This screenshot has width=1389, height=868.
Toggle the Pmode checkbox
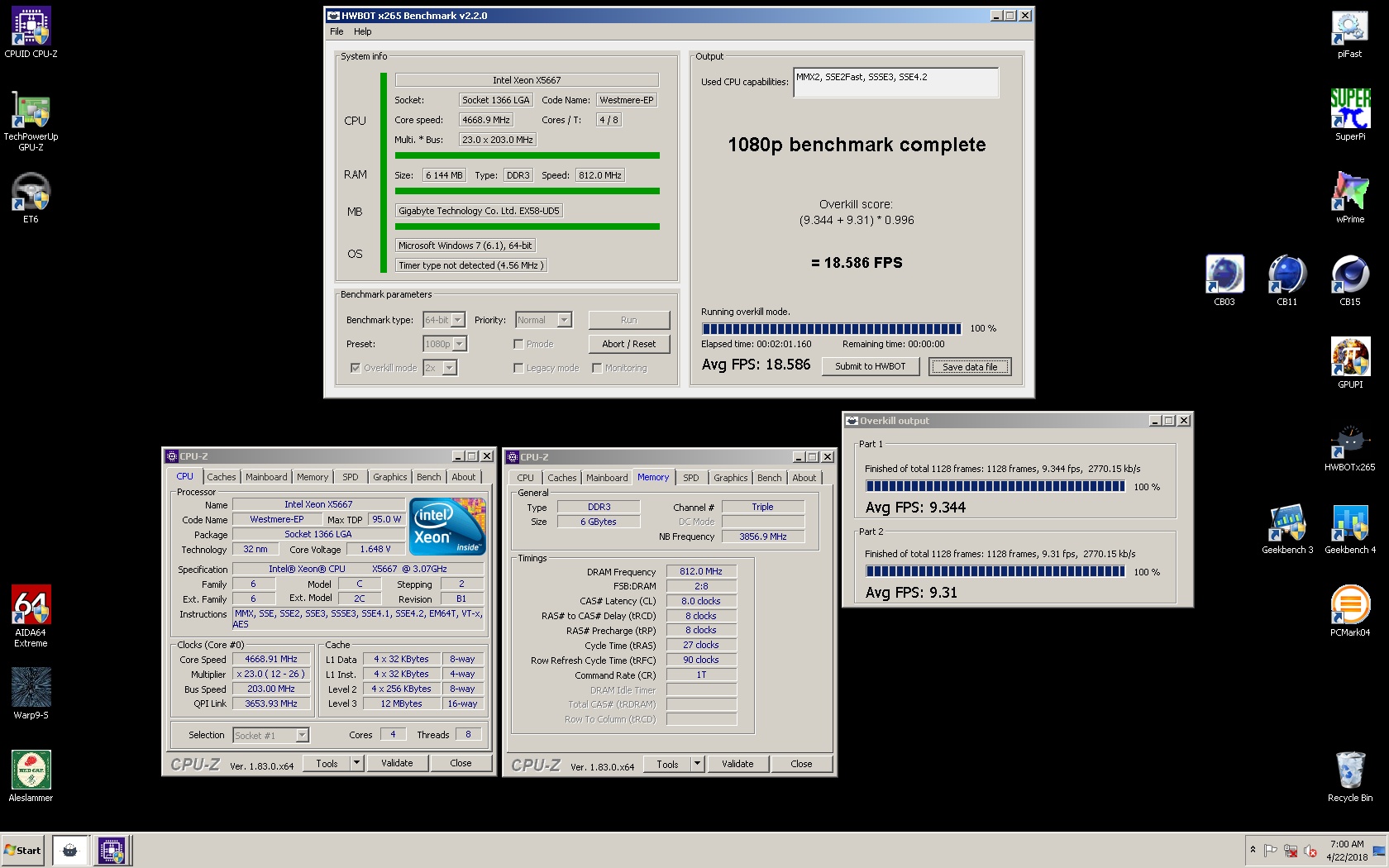click(518, 344)
